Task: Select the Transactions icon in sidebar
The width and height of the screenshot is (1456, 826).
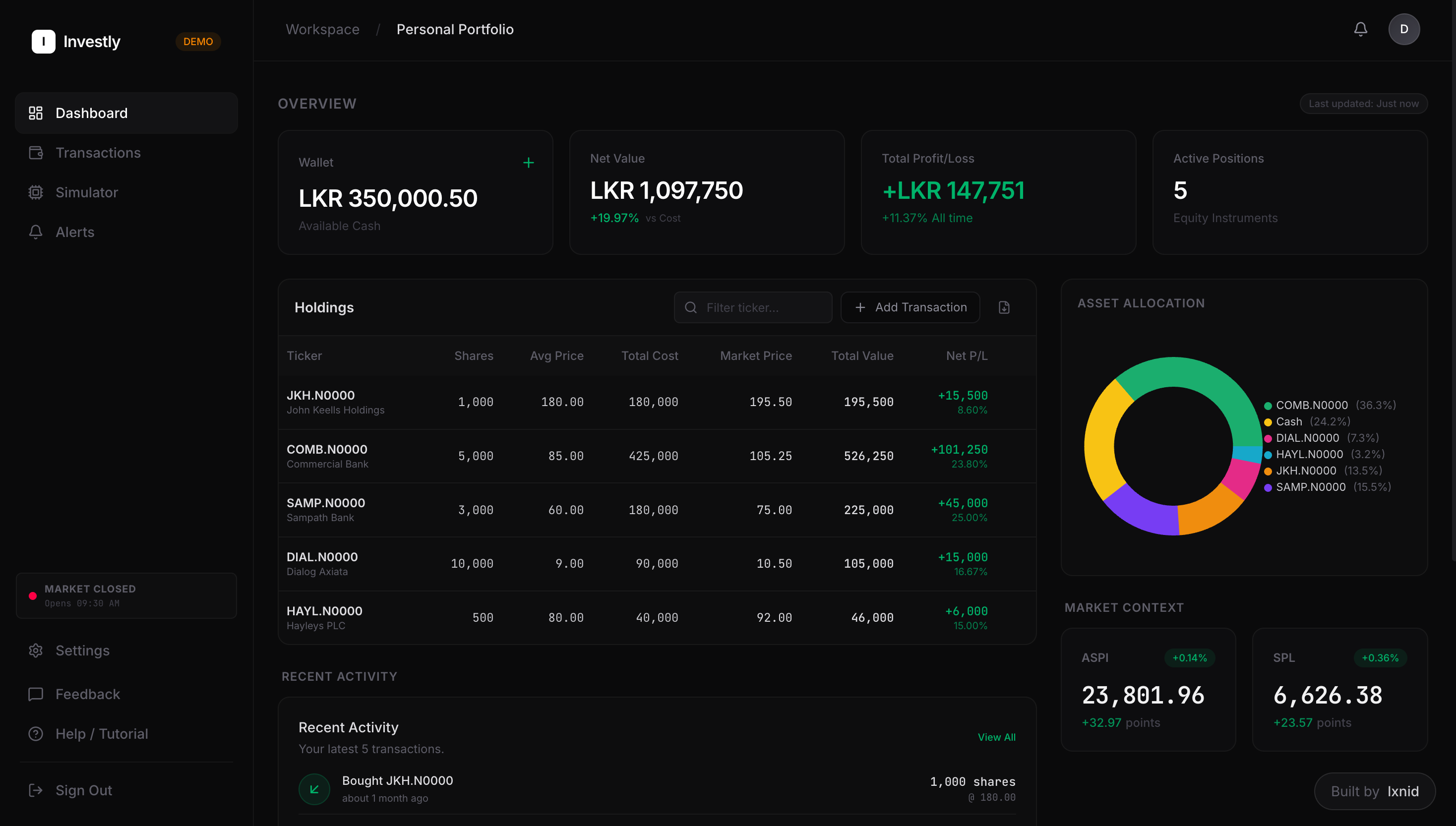Action: pos(36,152)
